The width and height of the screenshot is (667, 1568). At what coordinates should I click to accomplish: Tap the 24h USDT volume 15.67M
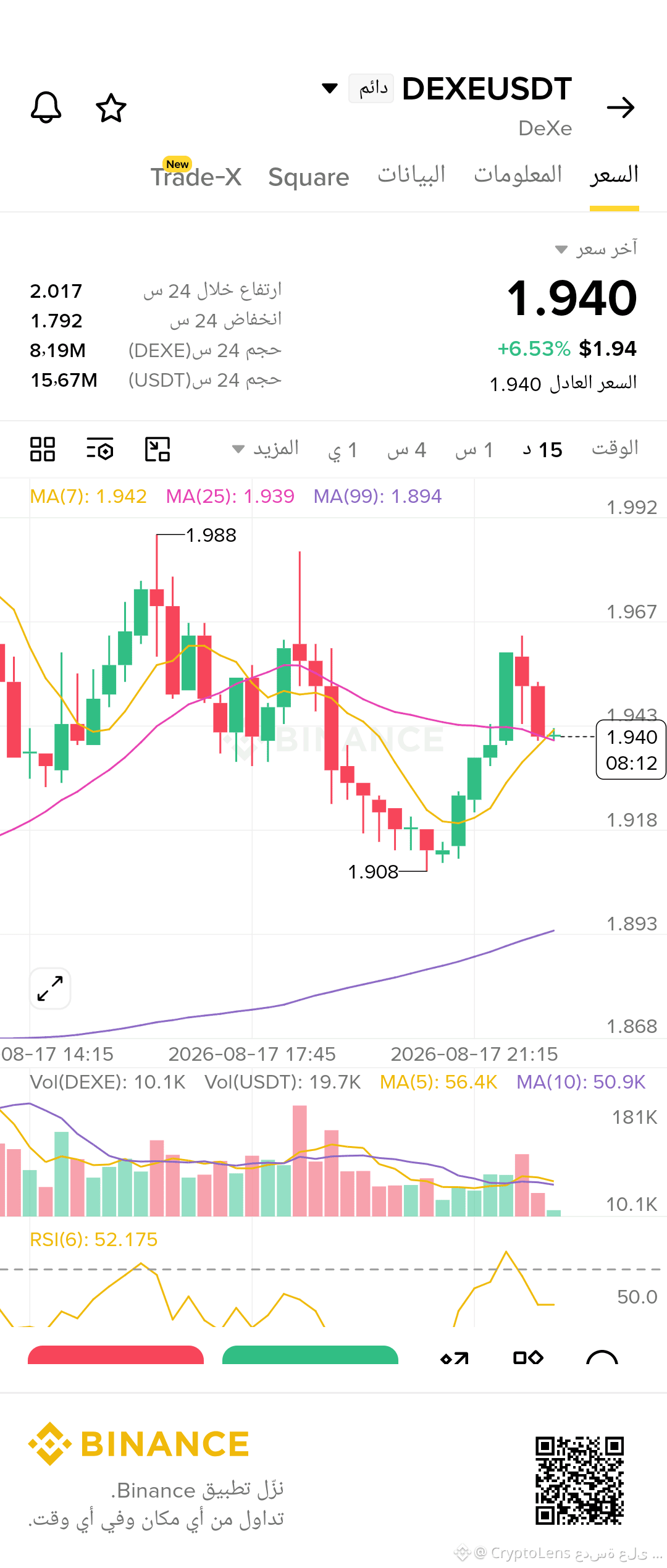click(64, 380)
